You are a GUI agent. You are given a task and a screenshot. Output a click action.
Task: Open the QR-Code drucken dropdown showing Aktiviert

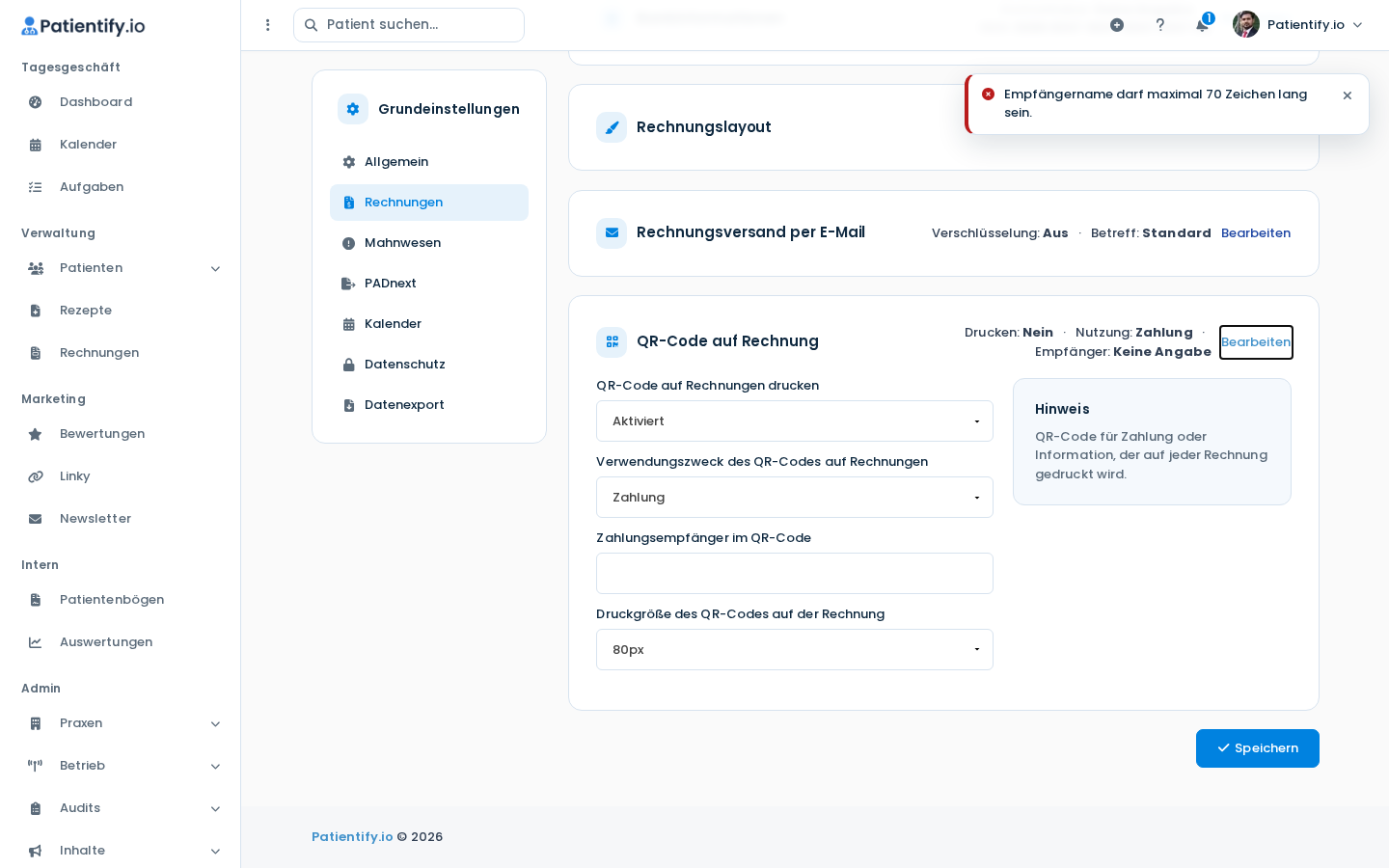point(795,421)
